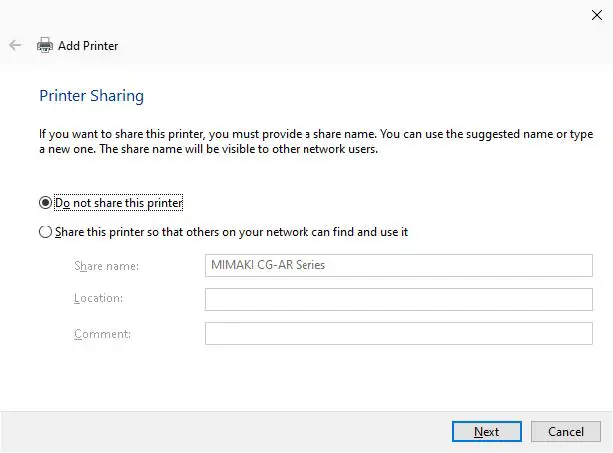Screen dimensions: 613x453
Task: Click the 'Location:' label
Action: click(x=101, y=300)
